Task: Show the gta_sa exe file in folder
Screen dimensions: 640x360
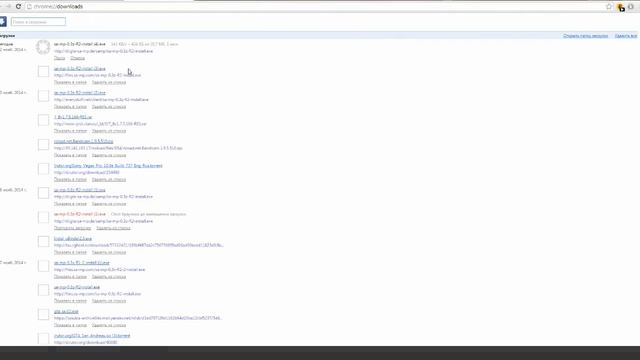Action: [70, 325]
